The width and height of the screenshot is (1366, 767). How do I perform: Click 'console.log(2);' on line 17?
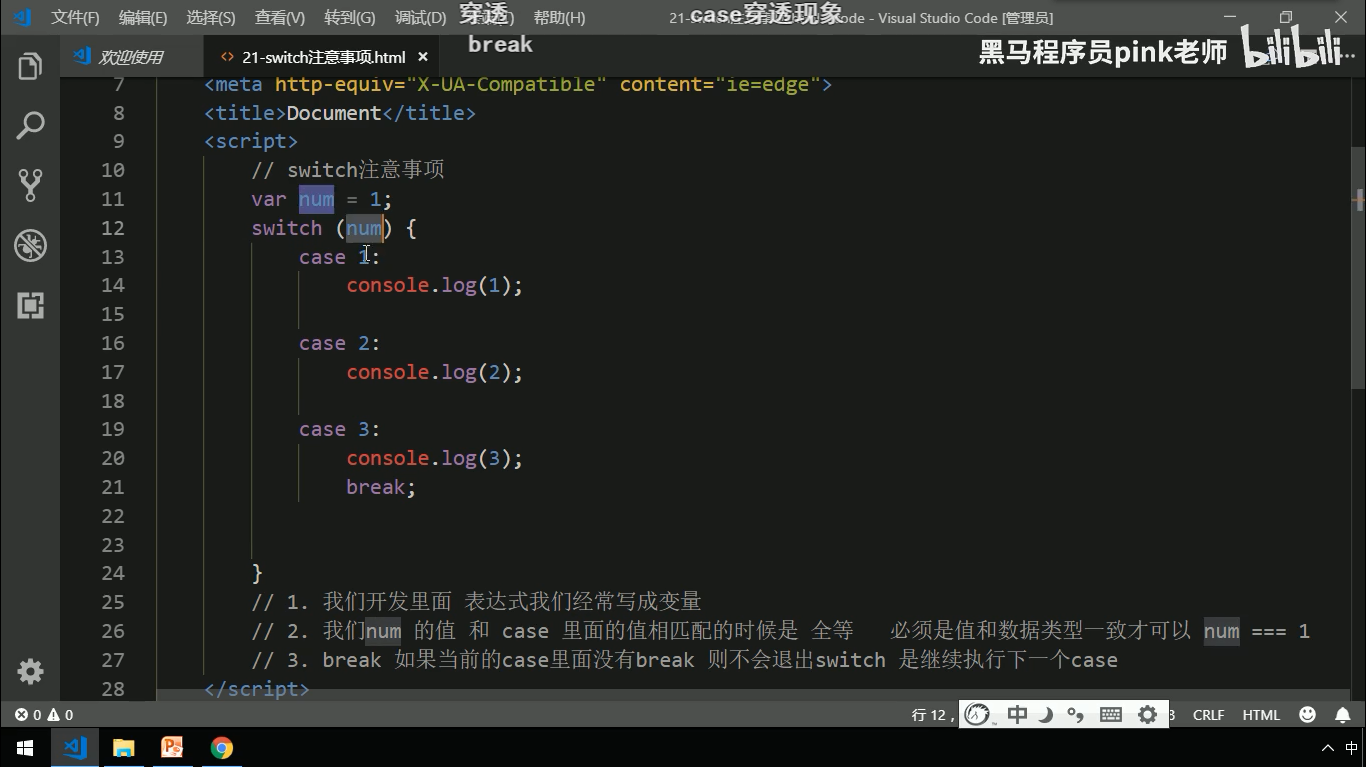pos(434,372)
